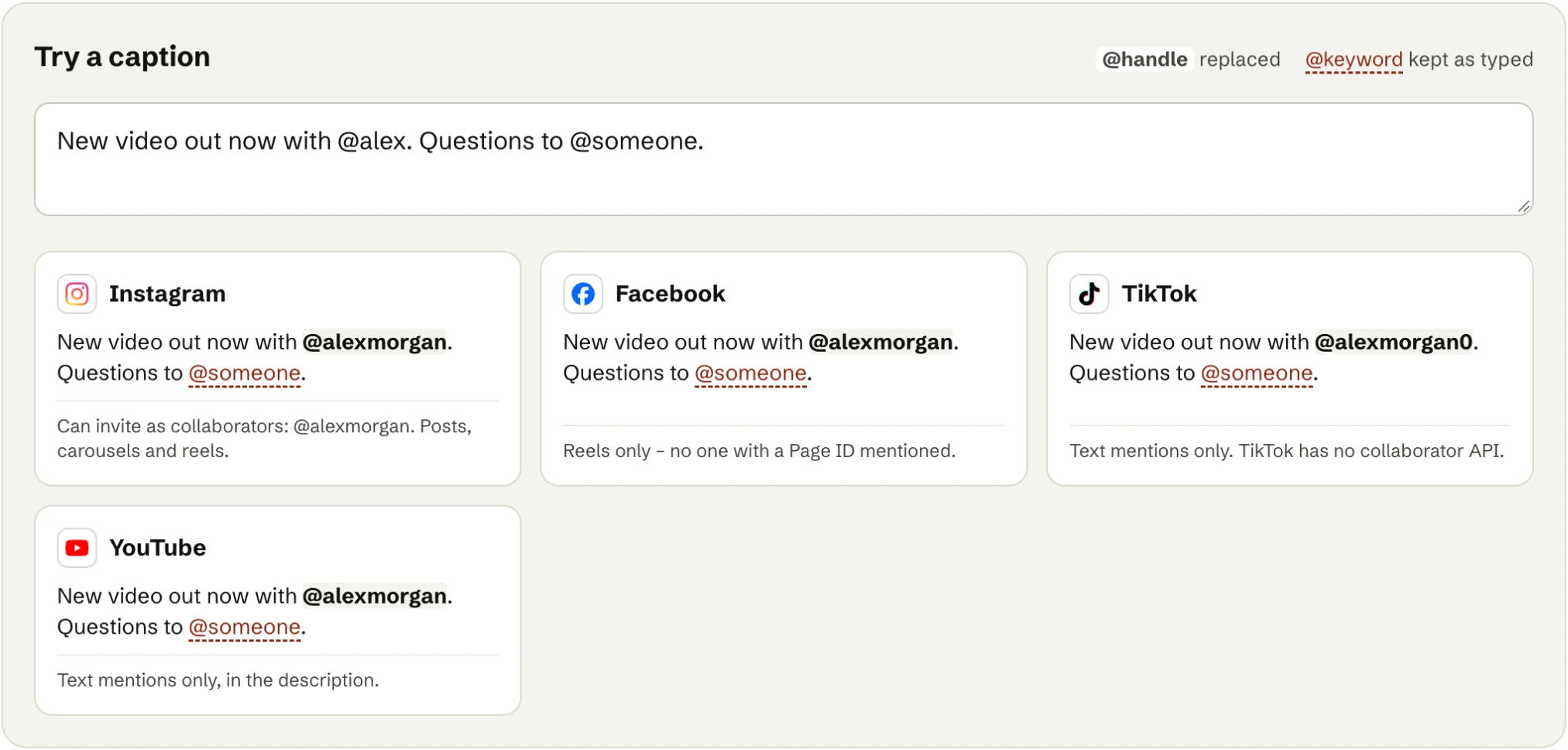The width and height of the screenshot is (1568, 750).
Task: Click the @keyword legend label
Action: 1354,60
